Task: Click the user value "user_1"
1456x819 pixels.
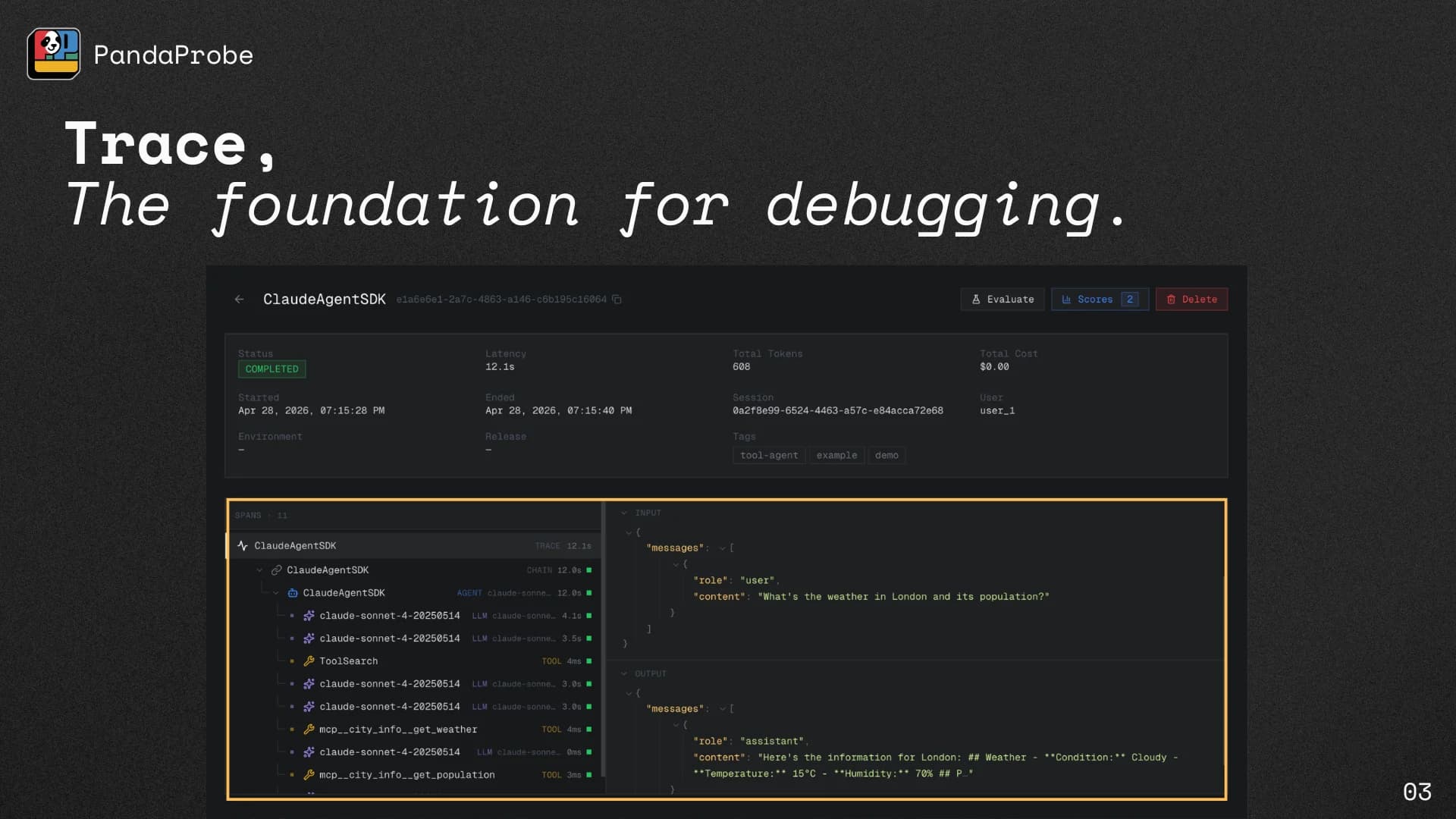Action: [x=997, y=411]
